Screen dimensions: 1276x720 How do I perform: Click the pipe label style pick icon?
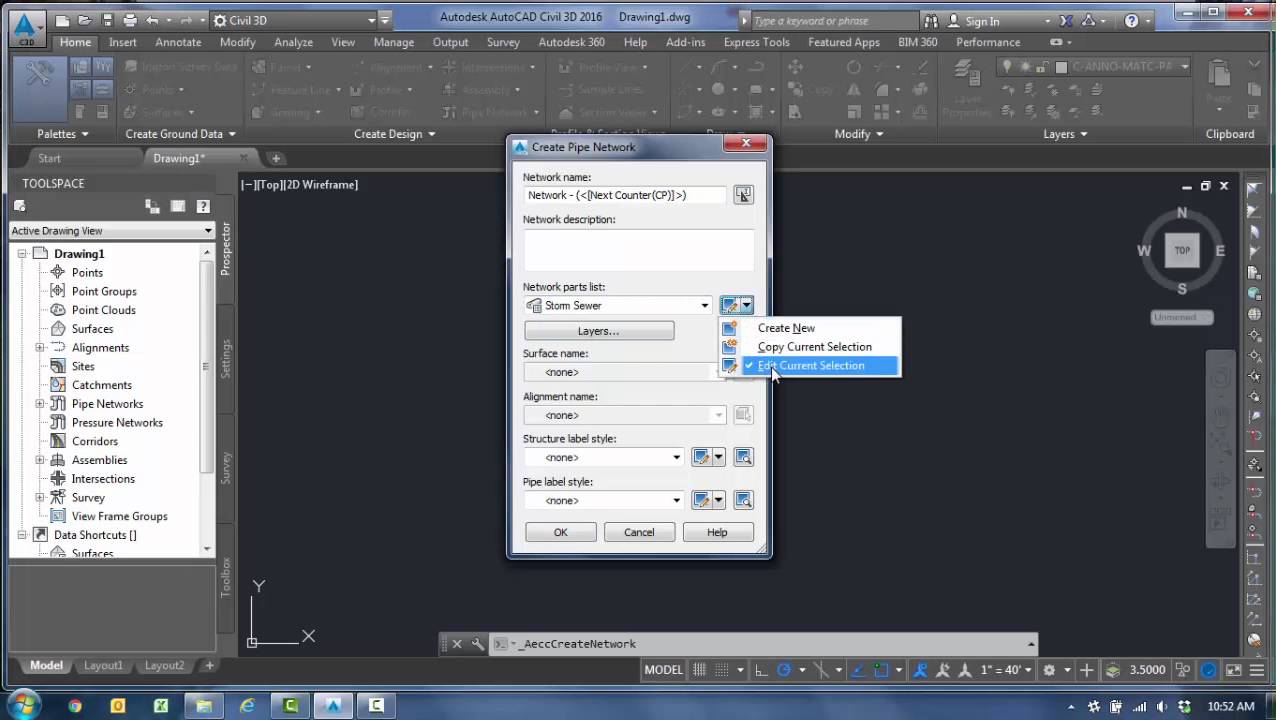(x=743, y=500)
